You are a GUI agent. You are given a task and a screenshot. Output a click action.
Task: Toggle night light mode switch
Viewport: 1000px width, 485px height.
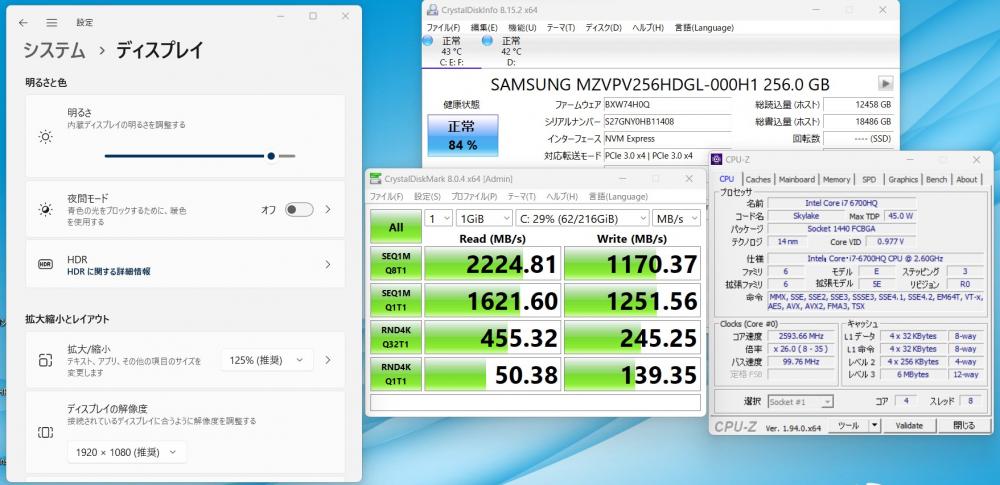(x=299, y=209)
